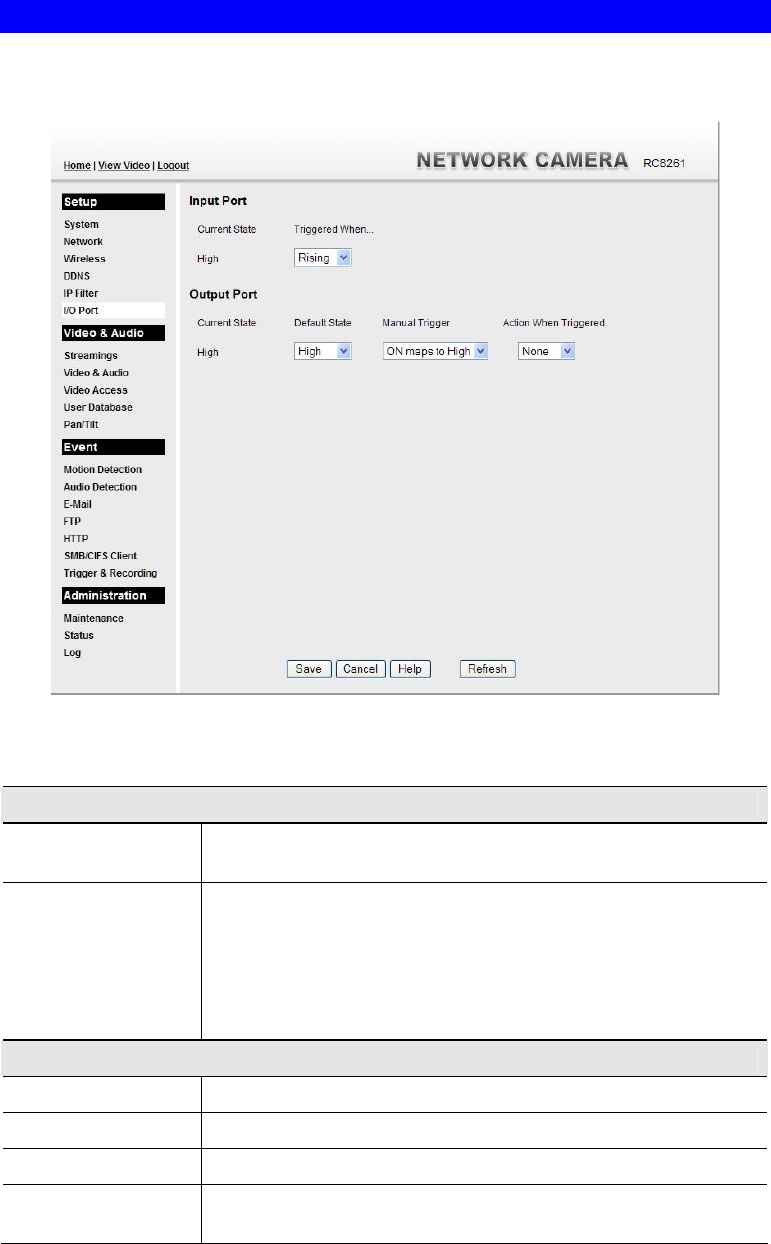Click the Refresh button

coord(487,669)
